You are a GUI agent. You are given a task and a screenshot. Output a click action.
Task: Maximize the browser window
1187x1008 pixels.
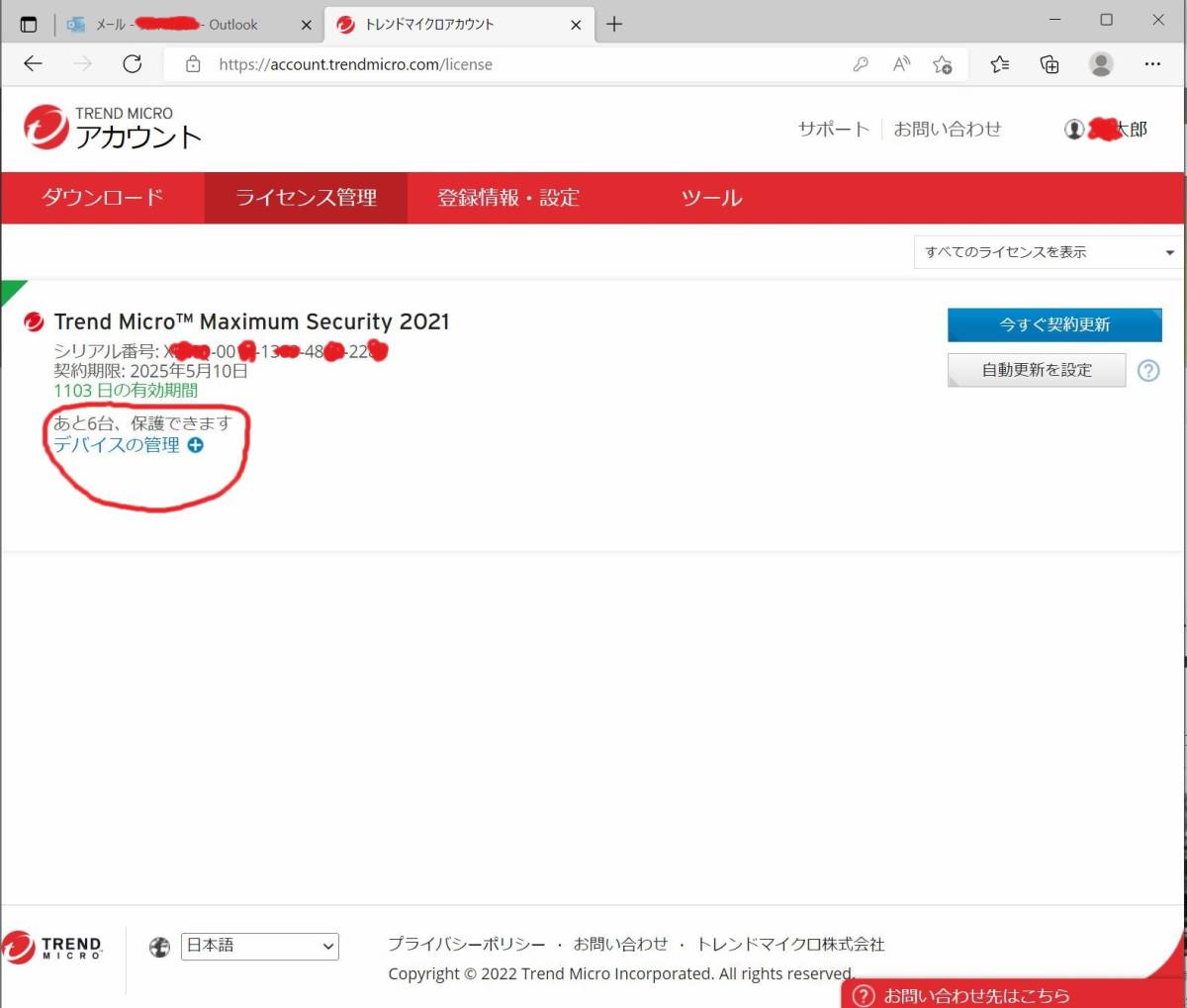[x=1106, y=20]
